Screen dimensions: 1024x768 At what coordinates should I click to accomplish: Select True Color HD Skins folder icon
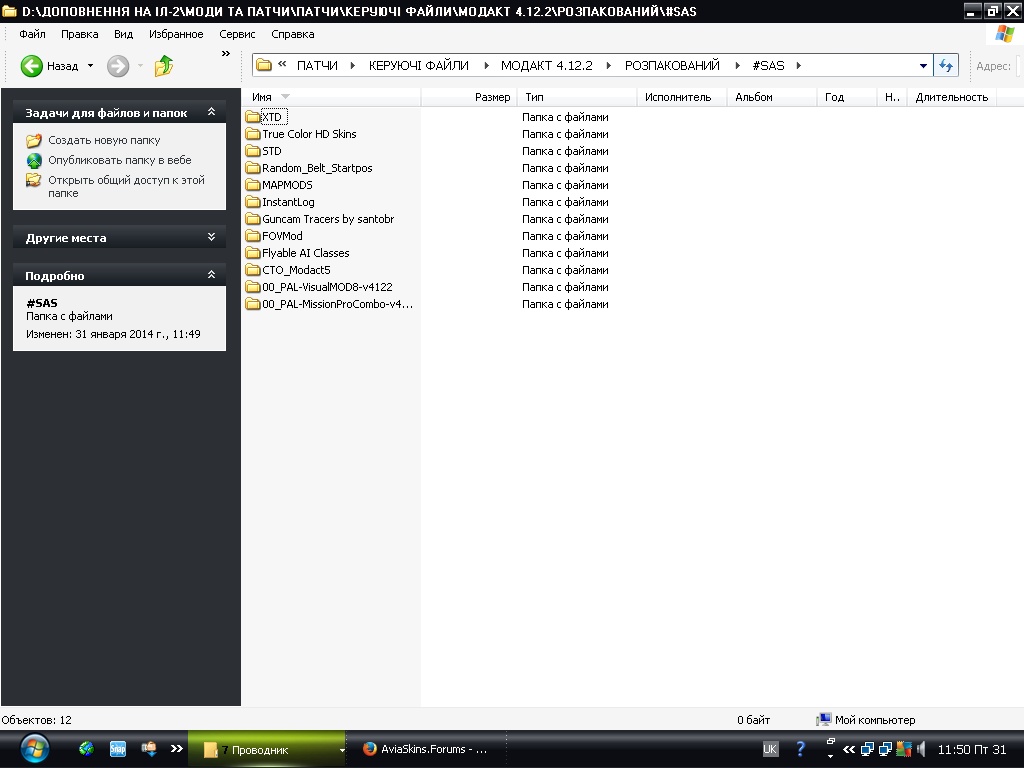(253, 134)
